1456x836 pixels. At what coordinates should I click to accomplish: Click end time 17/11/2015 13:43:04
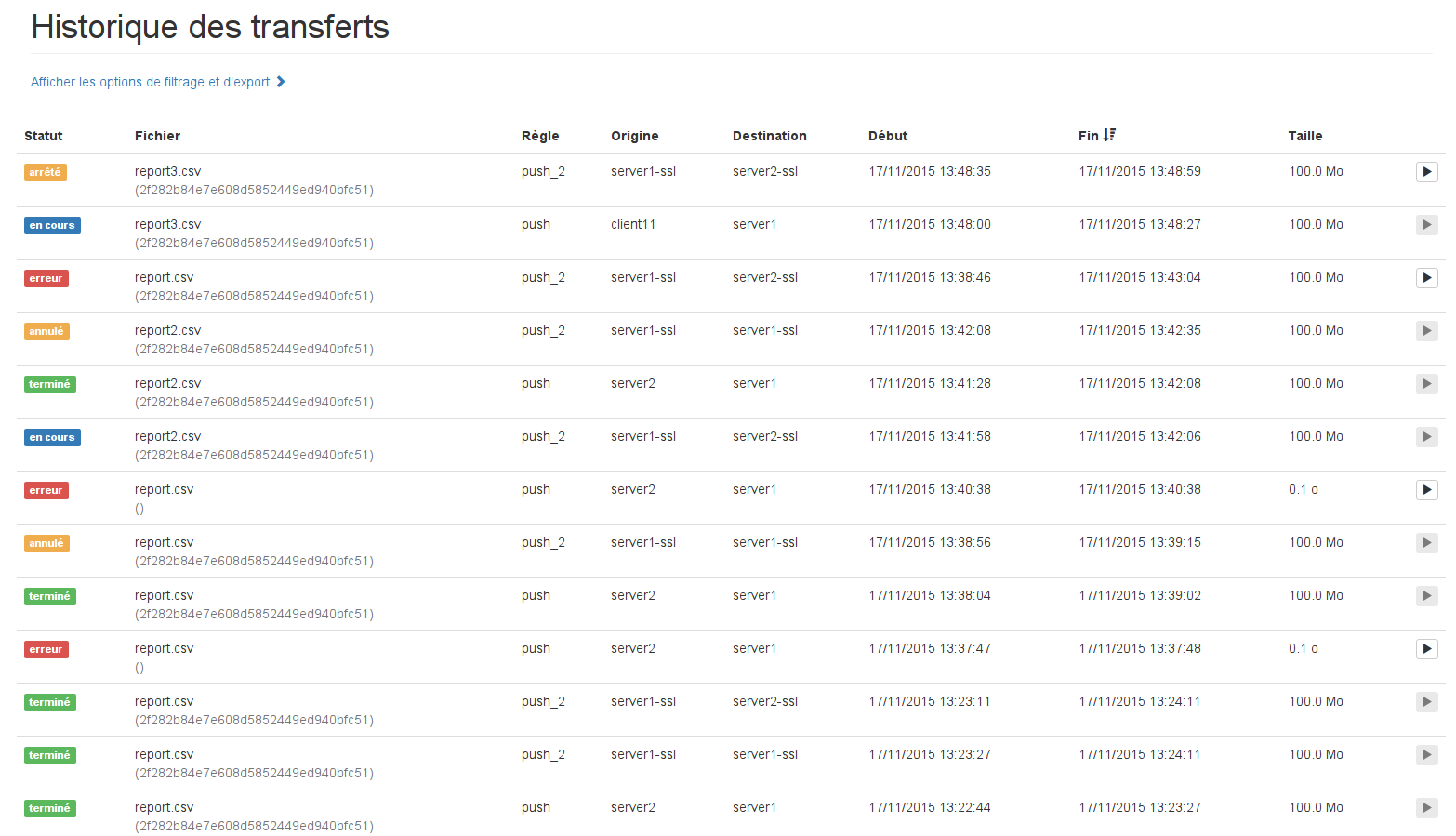(1140, 277)
